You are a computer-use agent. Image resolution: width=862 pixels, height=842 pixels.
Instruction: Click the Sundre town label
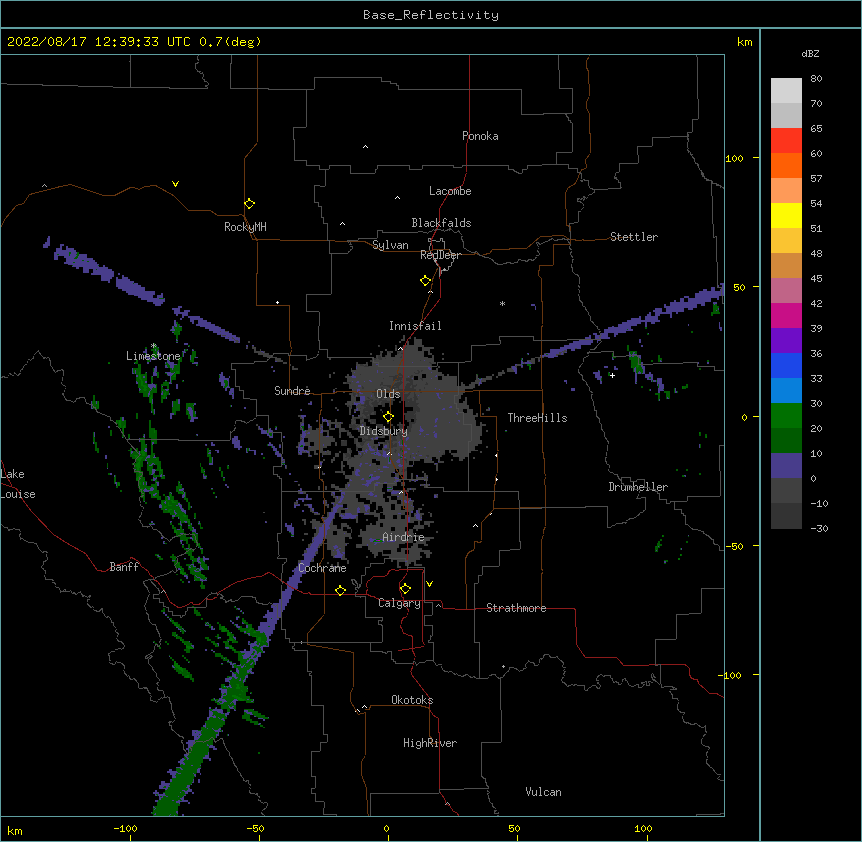coord(292,391)
